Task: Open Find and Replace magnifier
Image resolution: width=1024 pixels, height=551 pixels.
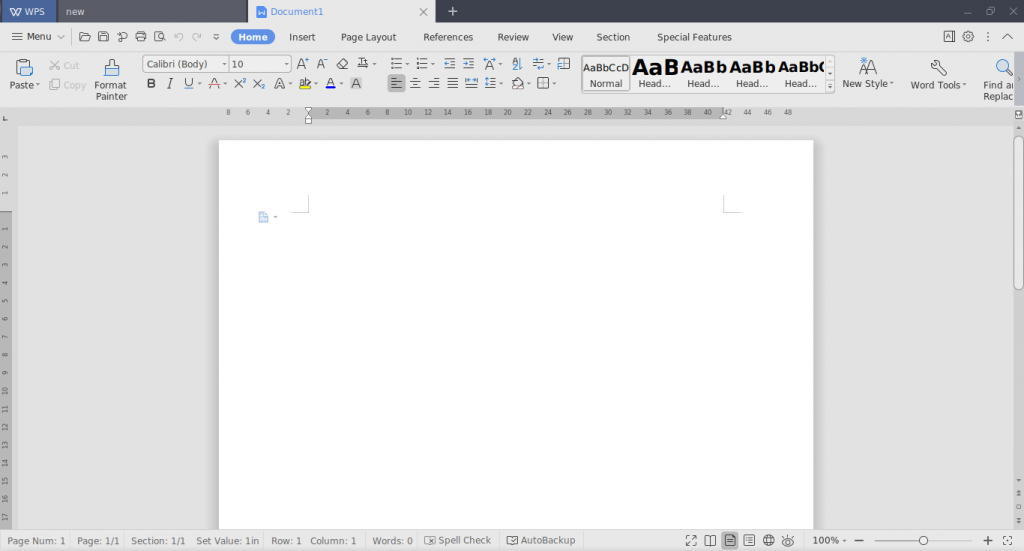Action: [1003, 67]
